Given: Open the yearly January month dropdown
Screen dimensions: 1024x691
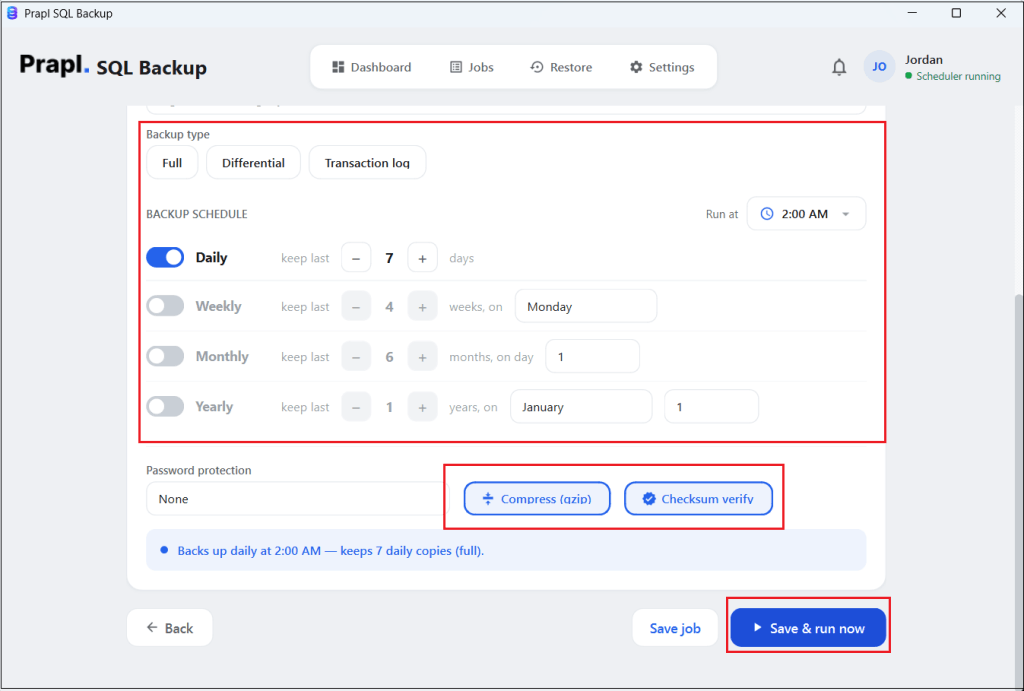Looking at the screenshot, I should 581,407.
